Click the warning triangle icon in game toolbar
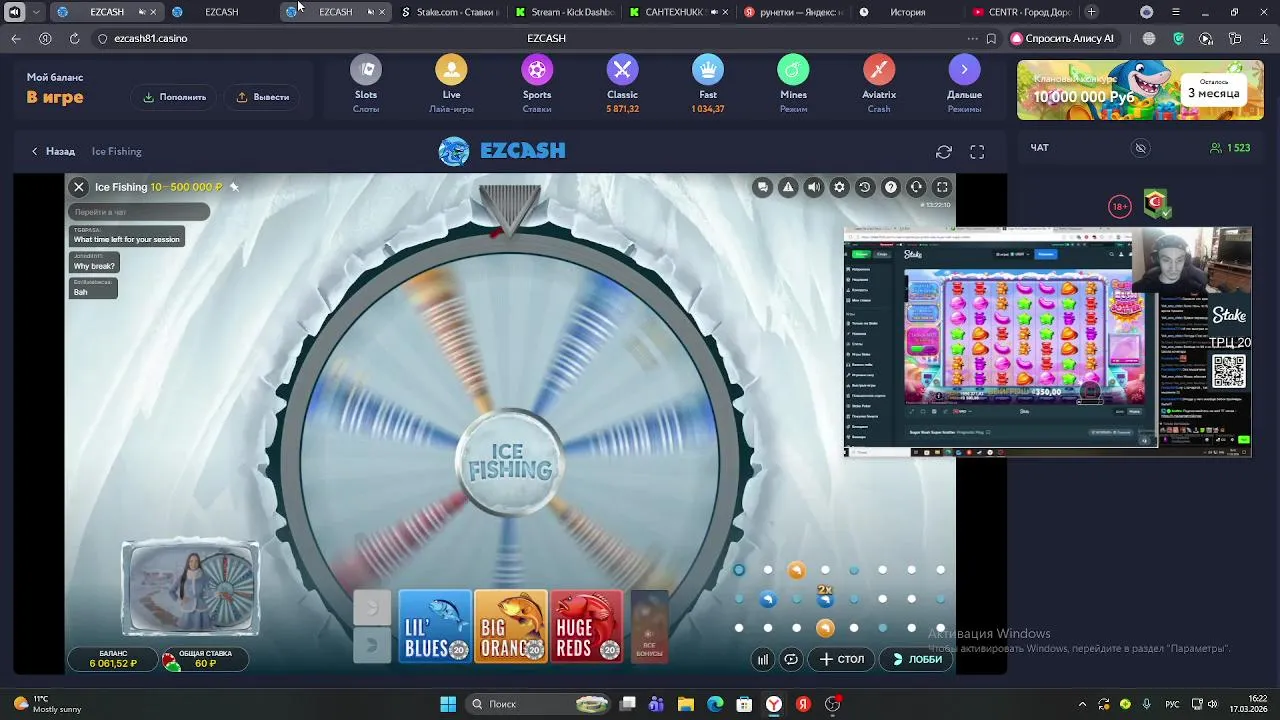This screenshot has height=720, width=1280. (x=788, y=187)
